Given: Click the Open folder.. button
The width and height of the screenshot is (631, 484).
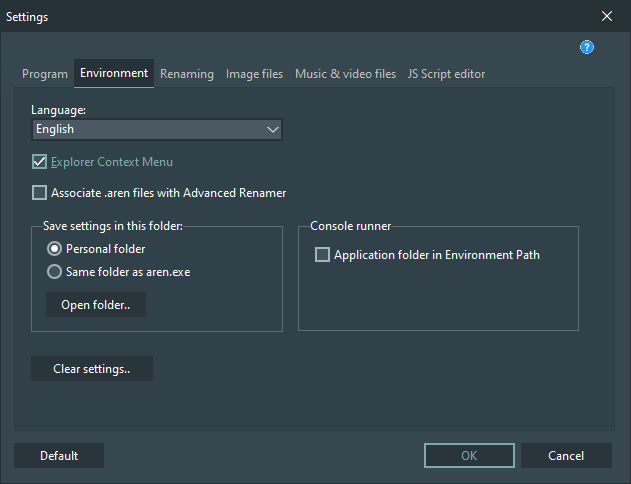Looking at the screenshot, I should (96, 305).
